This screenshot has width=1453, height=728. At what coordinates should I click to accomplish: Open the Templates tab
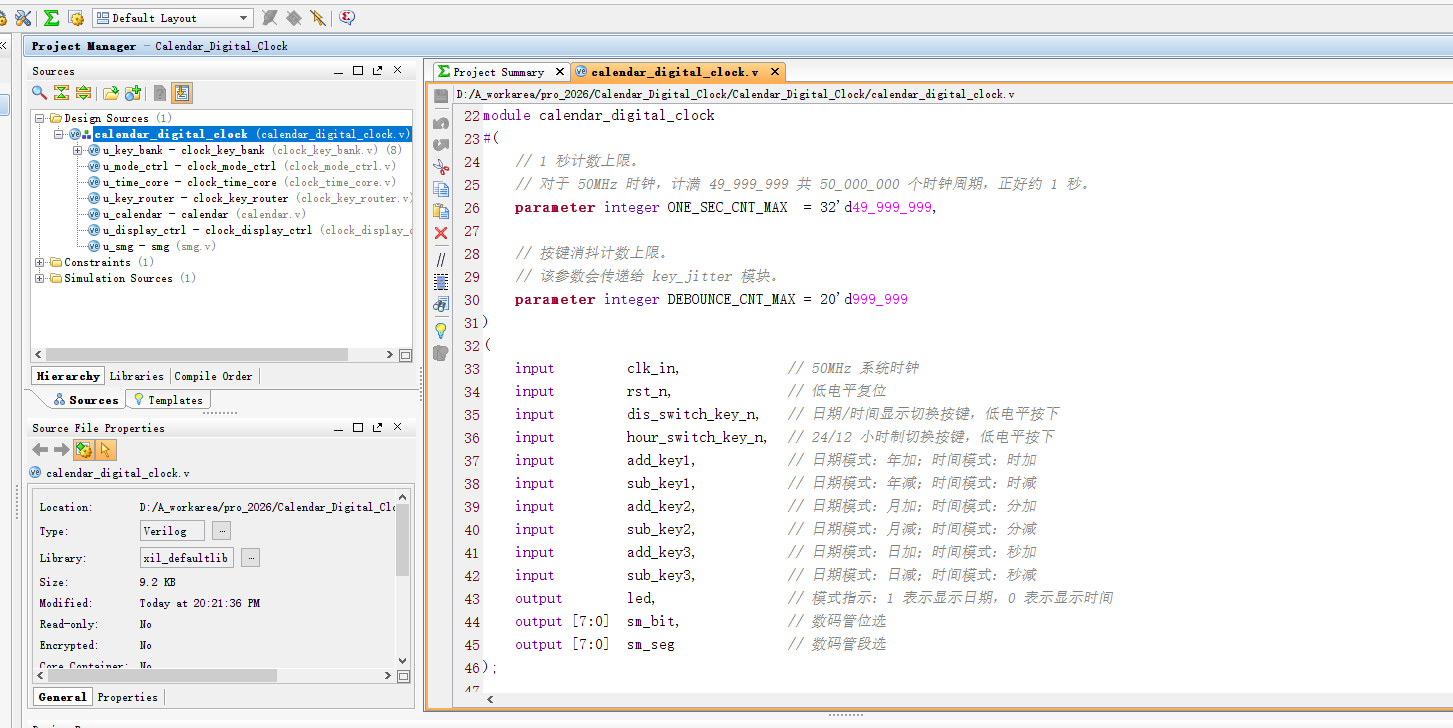point(168,400)
